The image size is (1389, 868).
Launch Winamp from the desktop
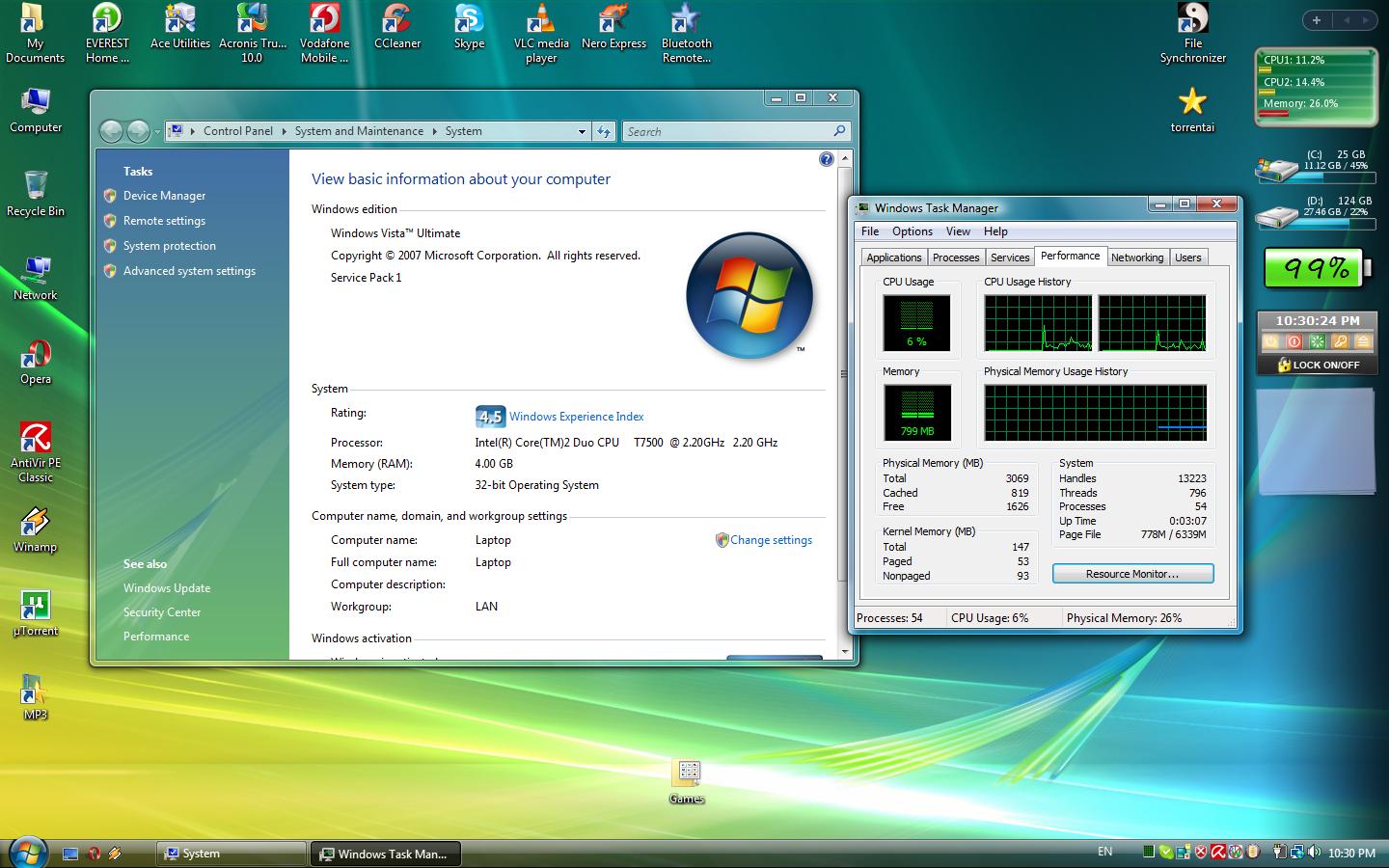pos(36,530)
